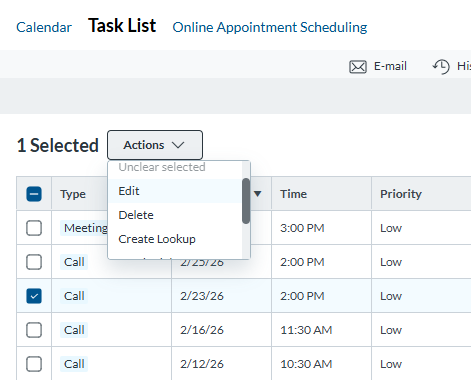
Task: Check the 2/16/26 Call row checkbox
Action: [34, 330]
